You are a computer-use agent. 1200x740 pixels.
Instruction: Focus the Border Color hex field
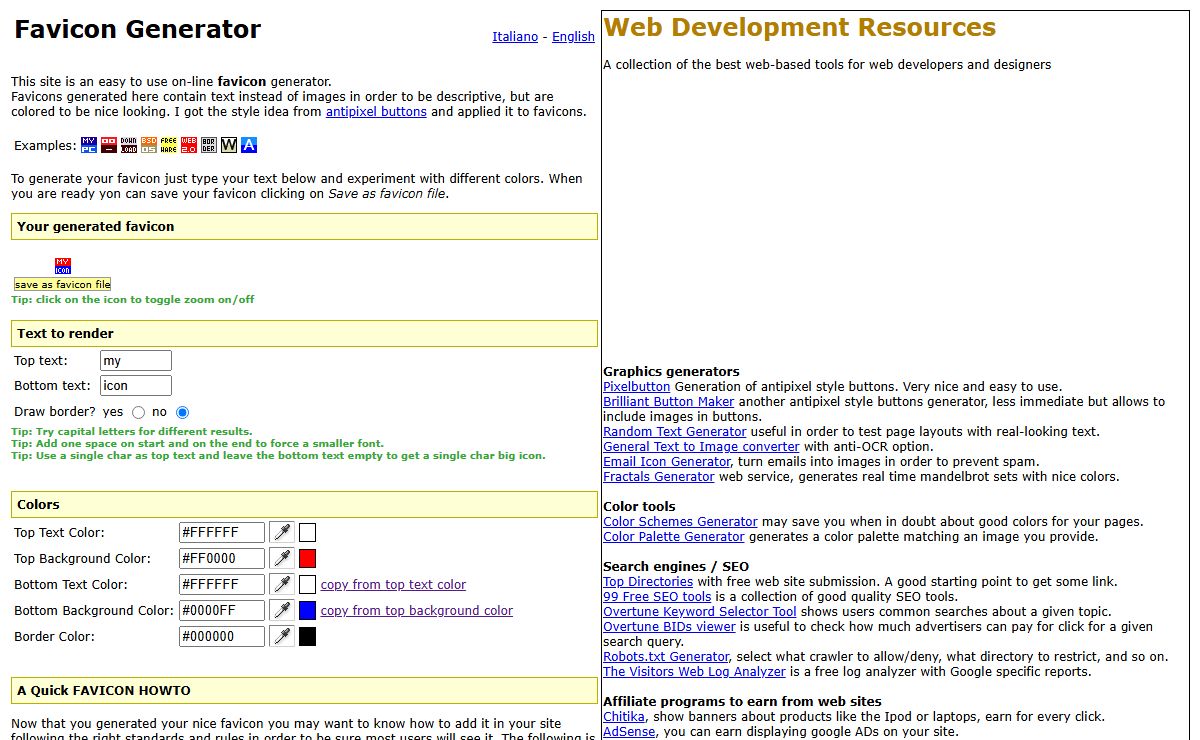point(222,636)
